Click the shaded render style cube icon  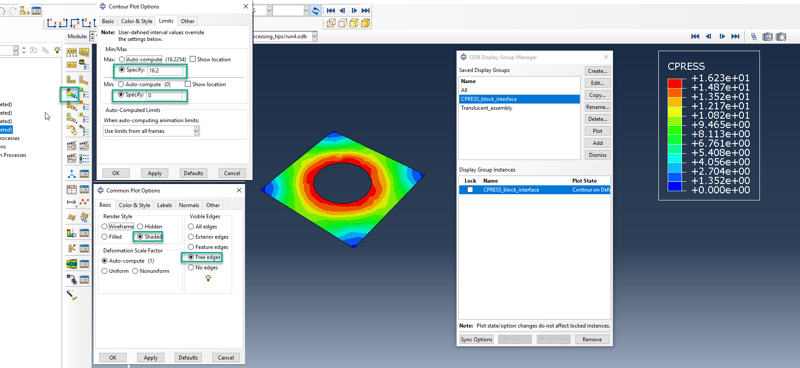click(x=365, y=23)
